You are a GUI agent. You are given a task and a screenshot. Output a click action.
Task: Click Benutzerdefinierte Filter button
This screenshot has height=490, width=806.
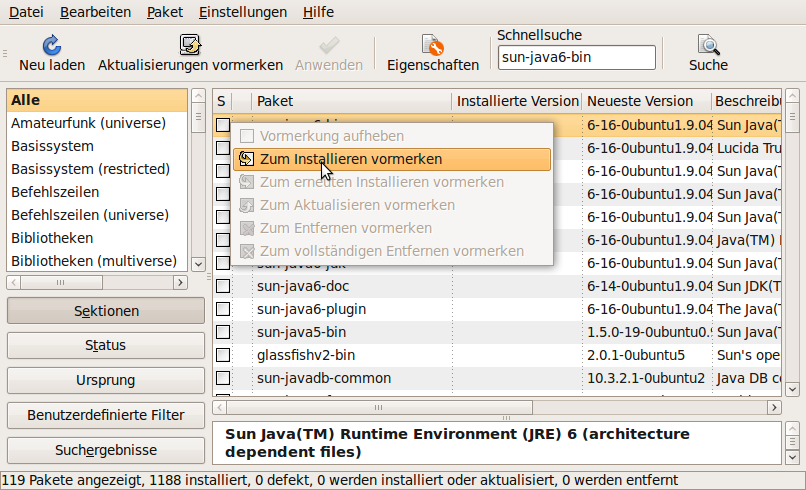(x=106, y=415)
